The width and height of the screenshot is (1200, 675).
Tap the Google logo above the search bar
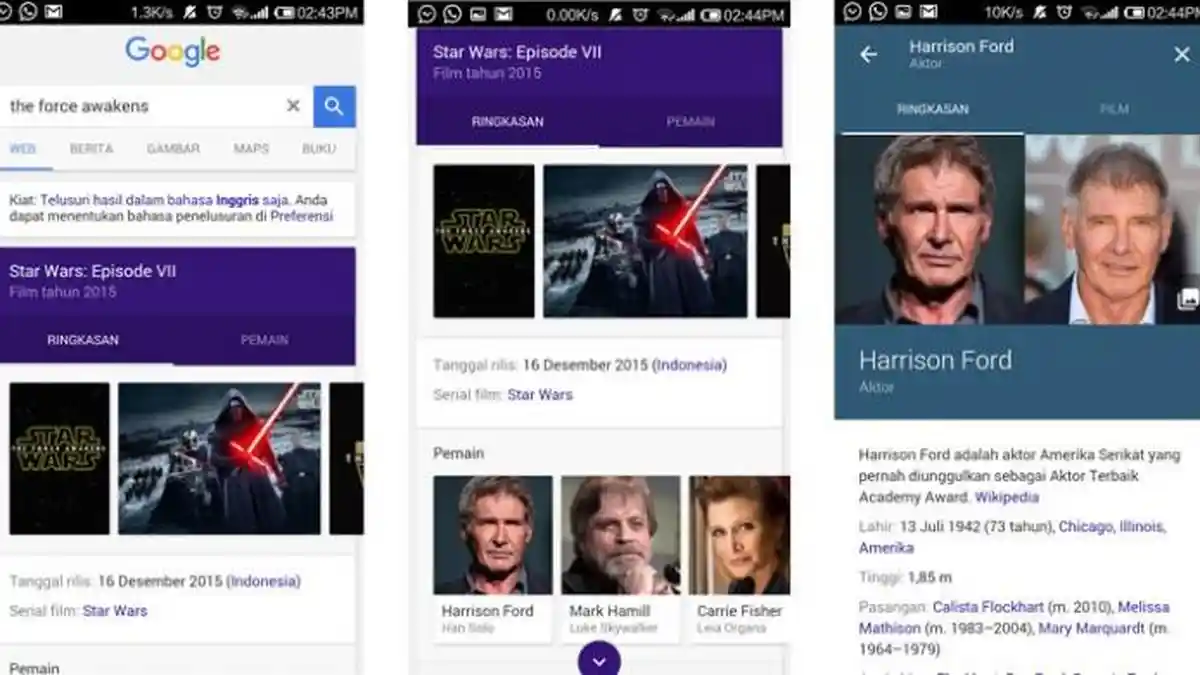pyautogui.click(x=172, y=51)
